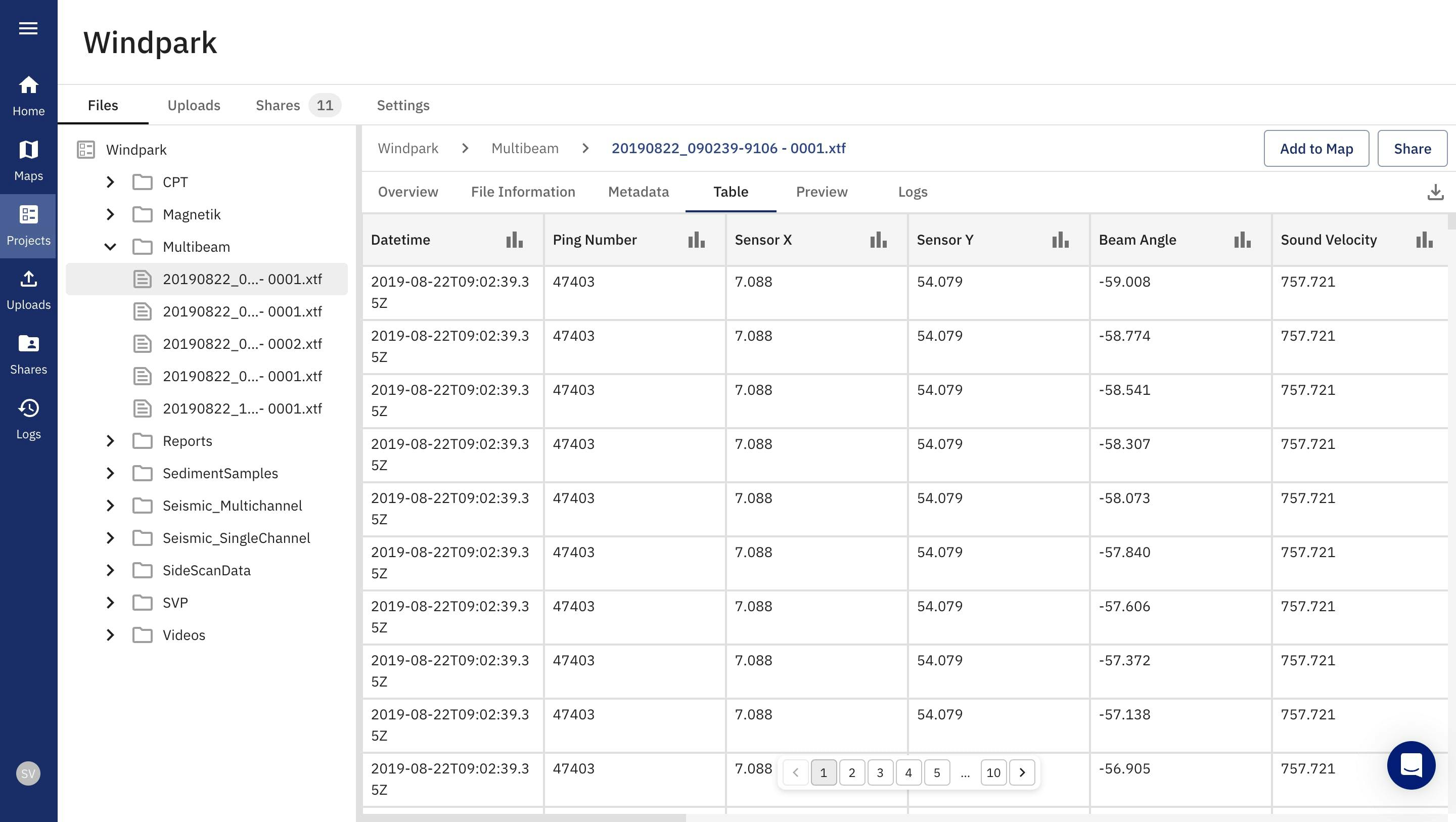This screenshot has height=822, width=1456.
Task: Open Logs history in sidebar
Action: tap(28, 419)
